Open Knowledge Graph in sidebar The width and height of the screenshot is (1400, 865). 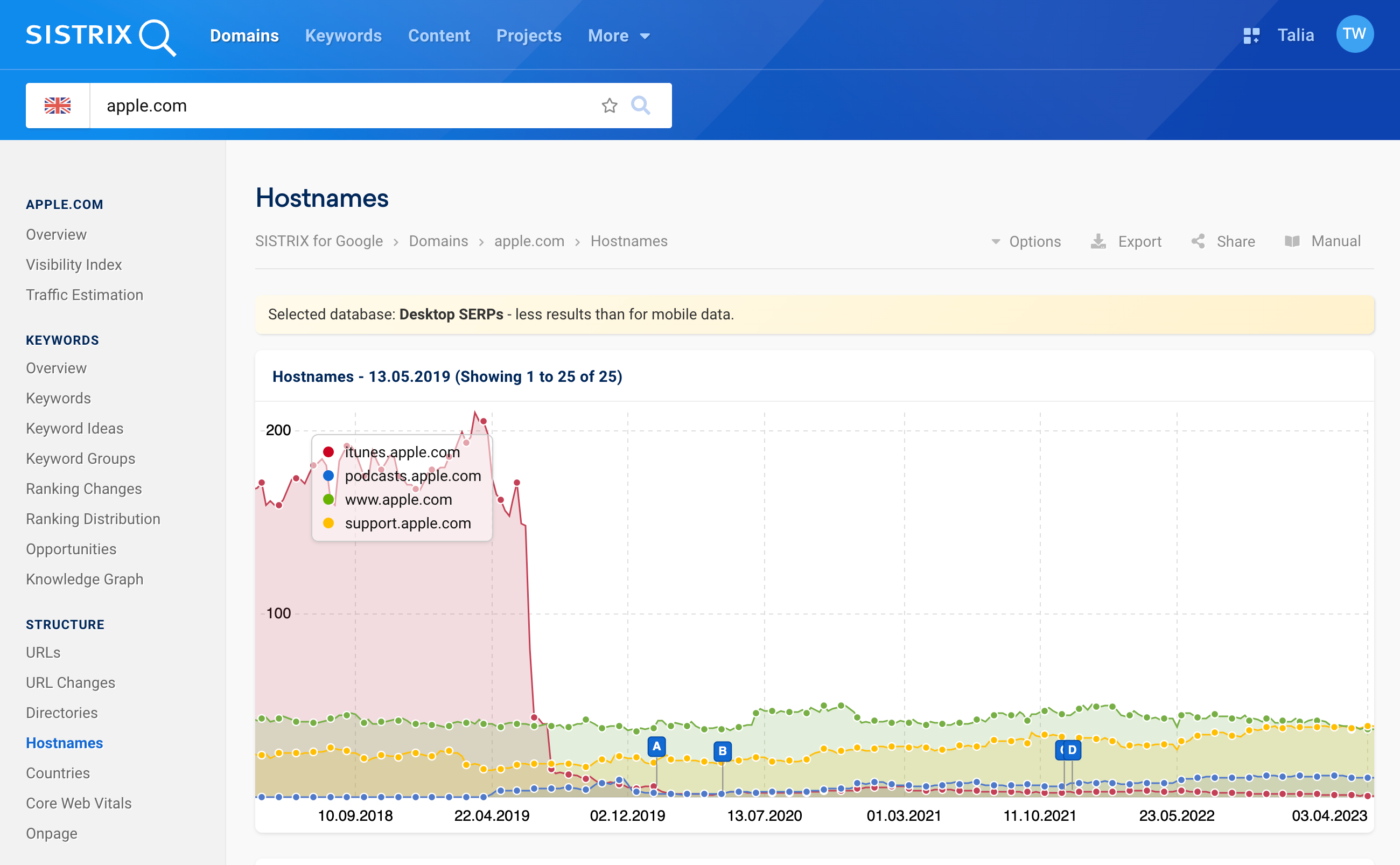85,579
